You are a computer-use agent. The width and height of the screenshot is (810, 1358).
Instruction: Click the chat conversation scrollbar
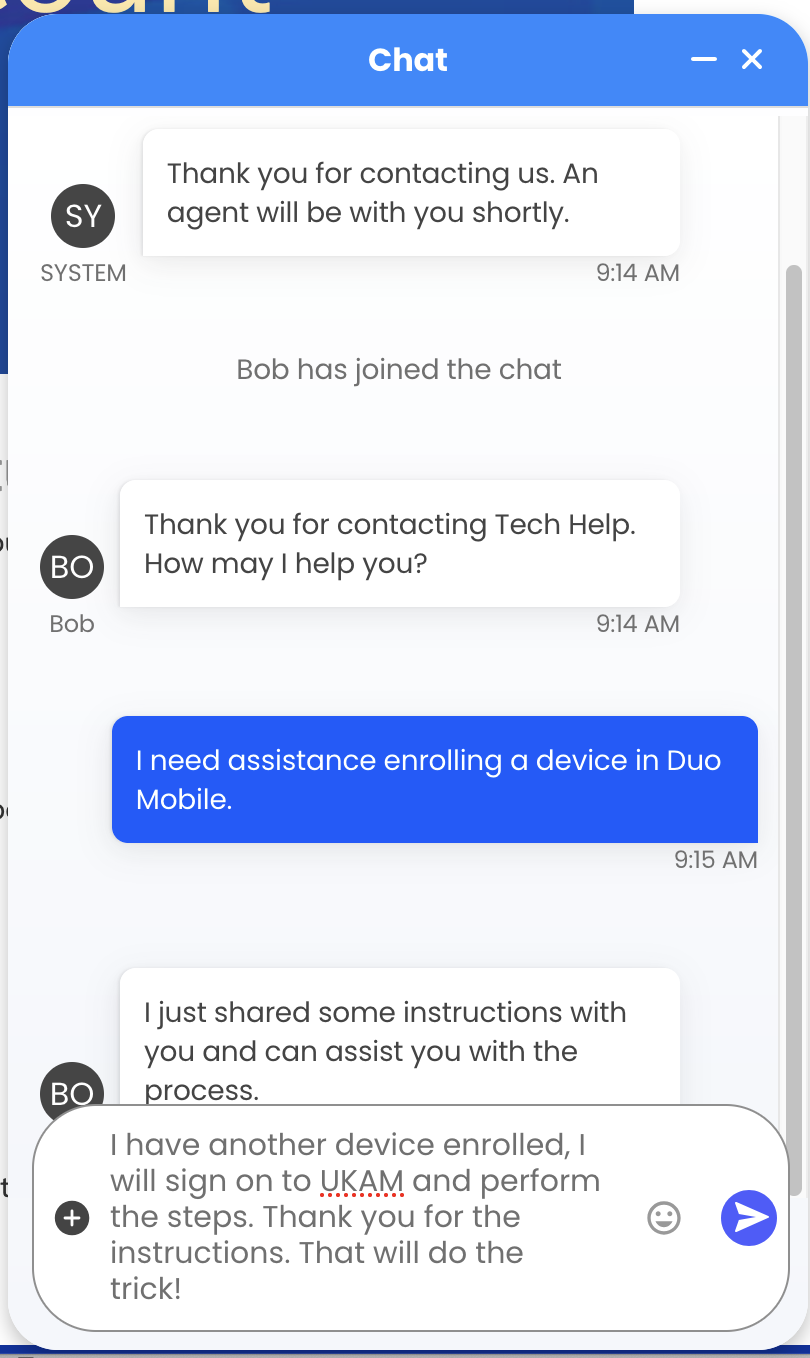point(794,700)
